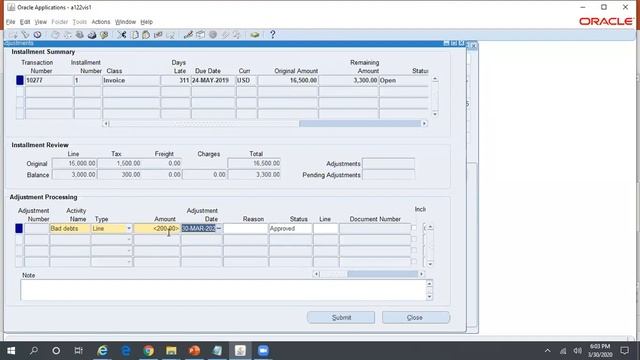Click the Installment Summary horizontal scrollbar thumb
This screenshot has height=360, width=640.
pyautogui.click(x=360, y=123)
